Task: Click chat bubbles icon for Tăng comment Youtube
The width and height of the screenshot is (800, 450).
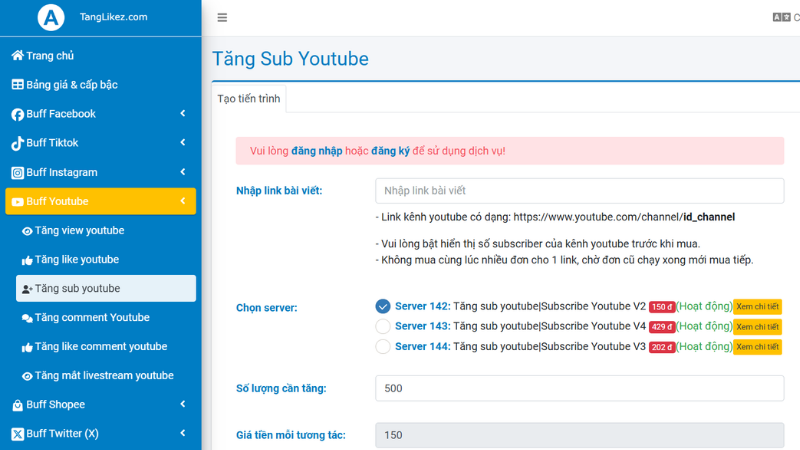Action: point(27,318)
